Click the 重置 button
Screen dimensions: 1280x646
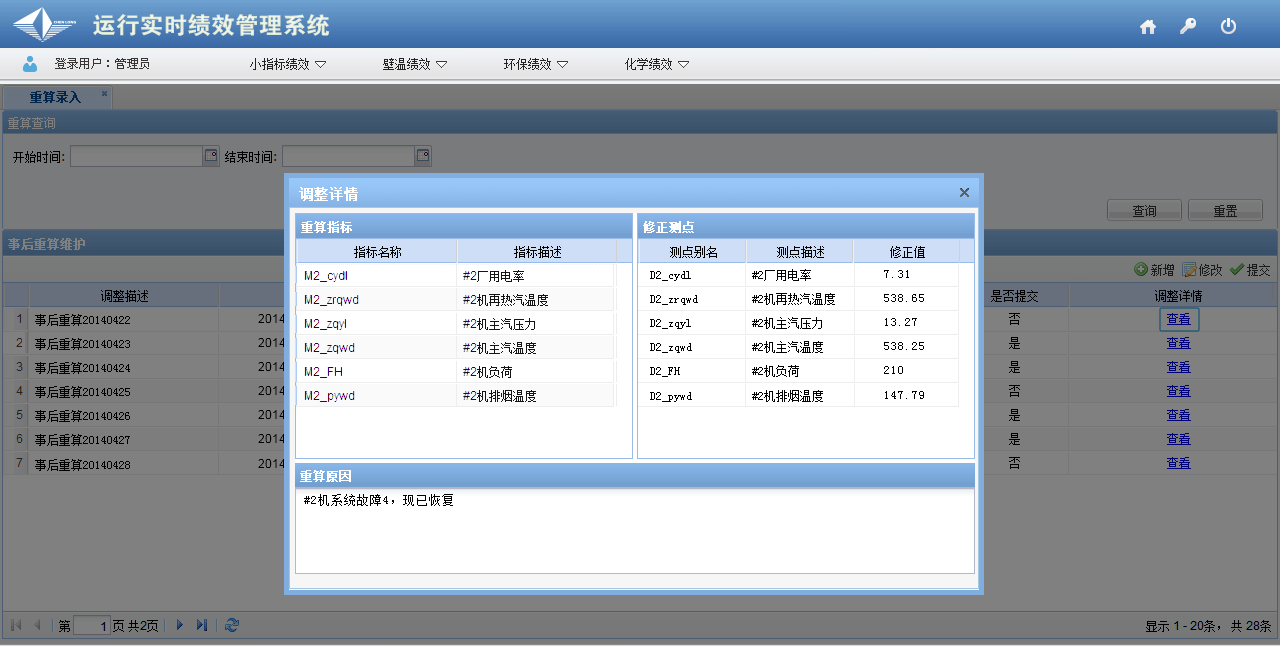pyautogui.click(x=1225, y=211)
